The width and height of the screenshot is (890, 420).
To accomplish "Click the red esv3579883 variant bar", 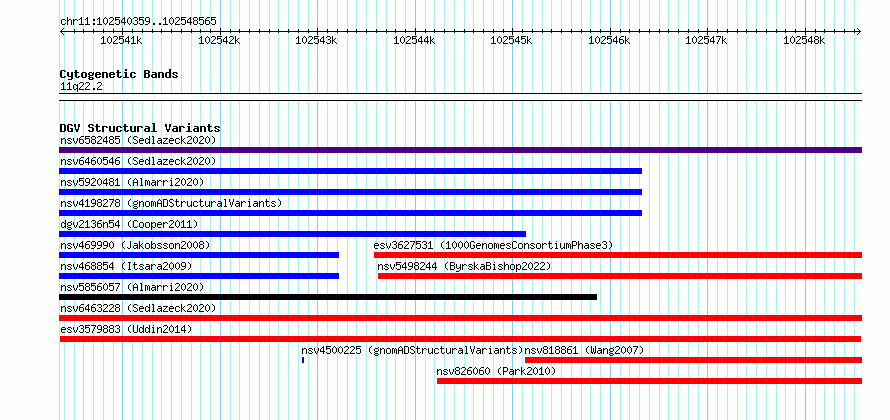I will point(460,339).
